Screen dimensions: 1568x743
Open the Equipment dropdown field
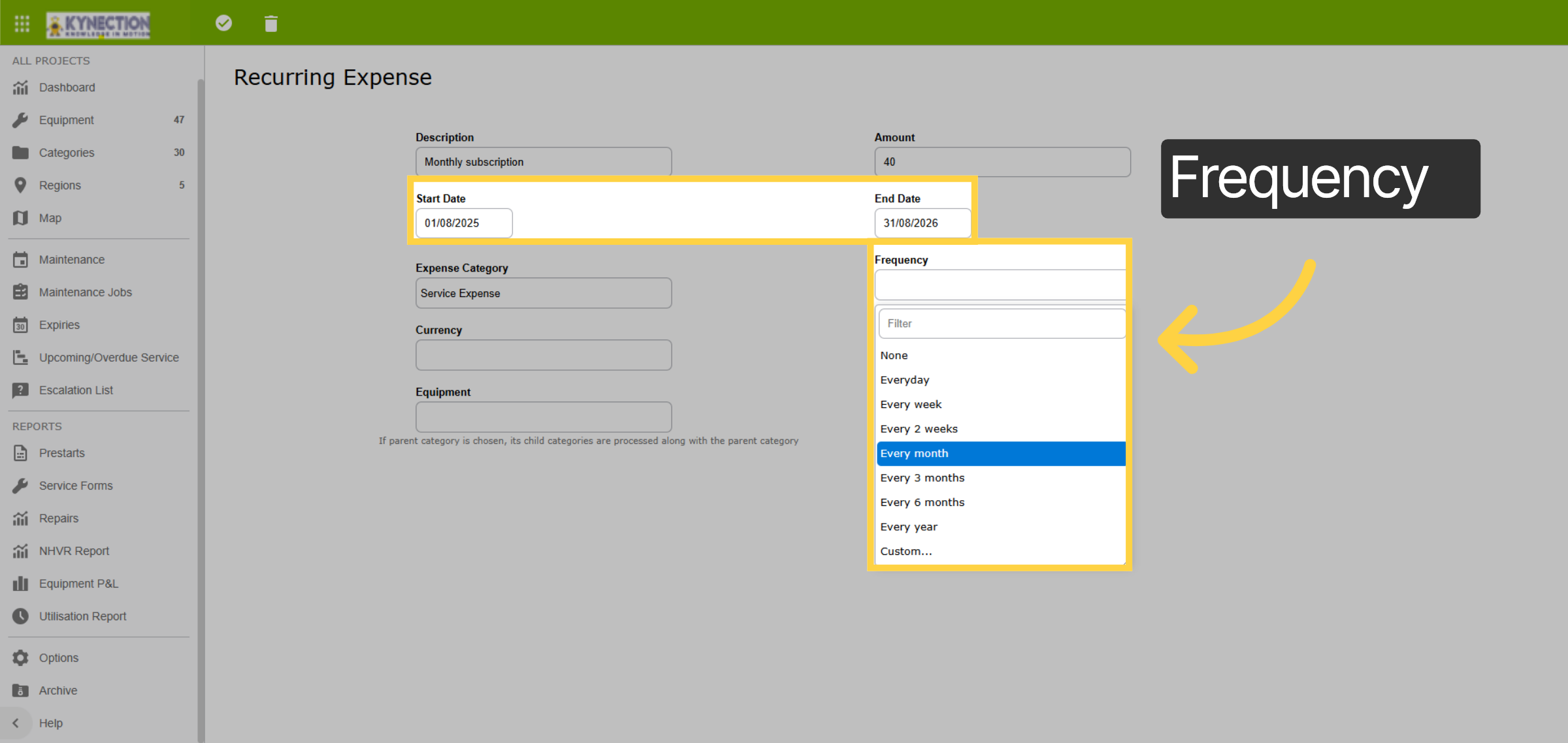coord(544,417)
